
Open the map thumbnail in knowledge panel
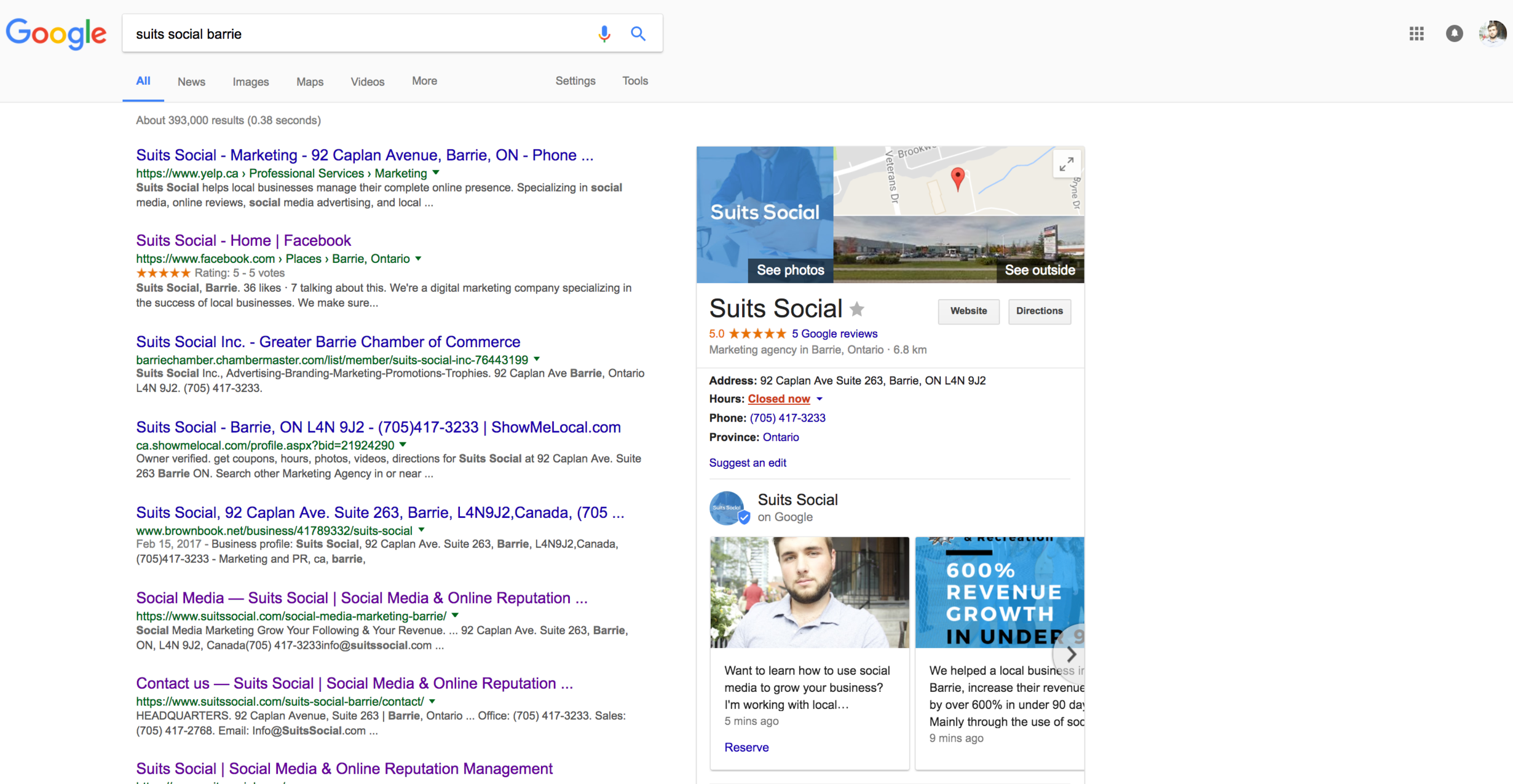(958, 181)
